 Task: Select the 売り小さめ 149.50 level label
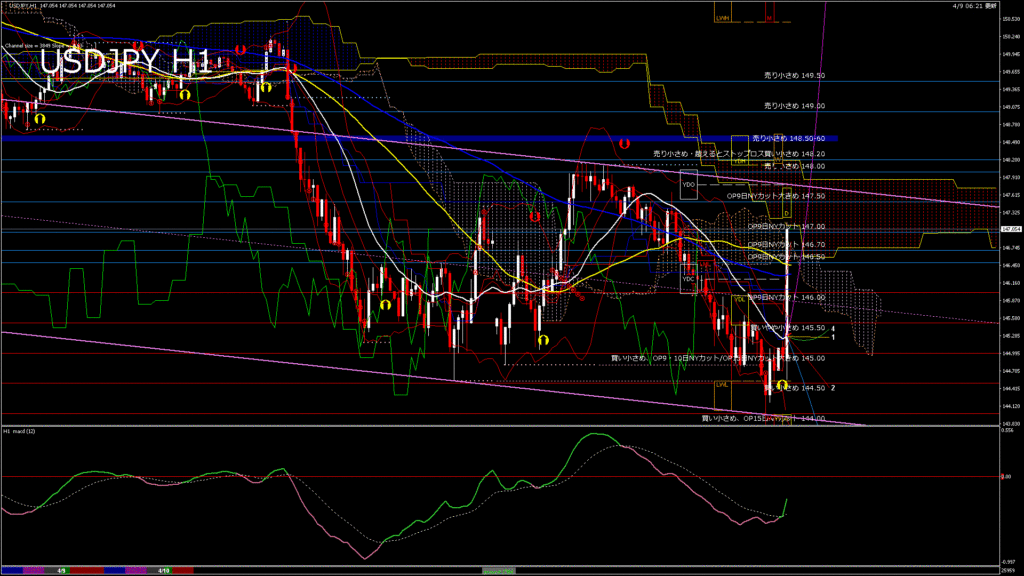(794, 76)
